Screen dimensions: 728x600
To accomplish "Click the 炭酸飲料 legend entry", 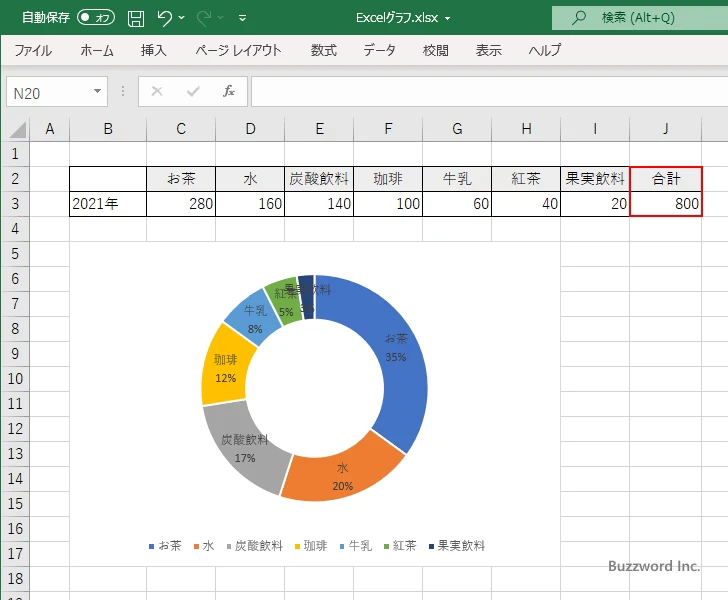I will [x=254, y=546].
